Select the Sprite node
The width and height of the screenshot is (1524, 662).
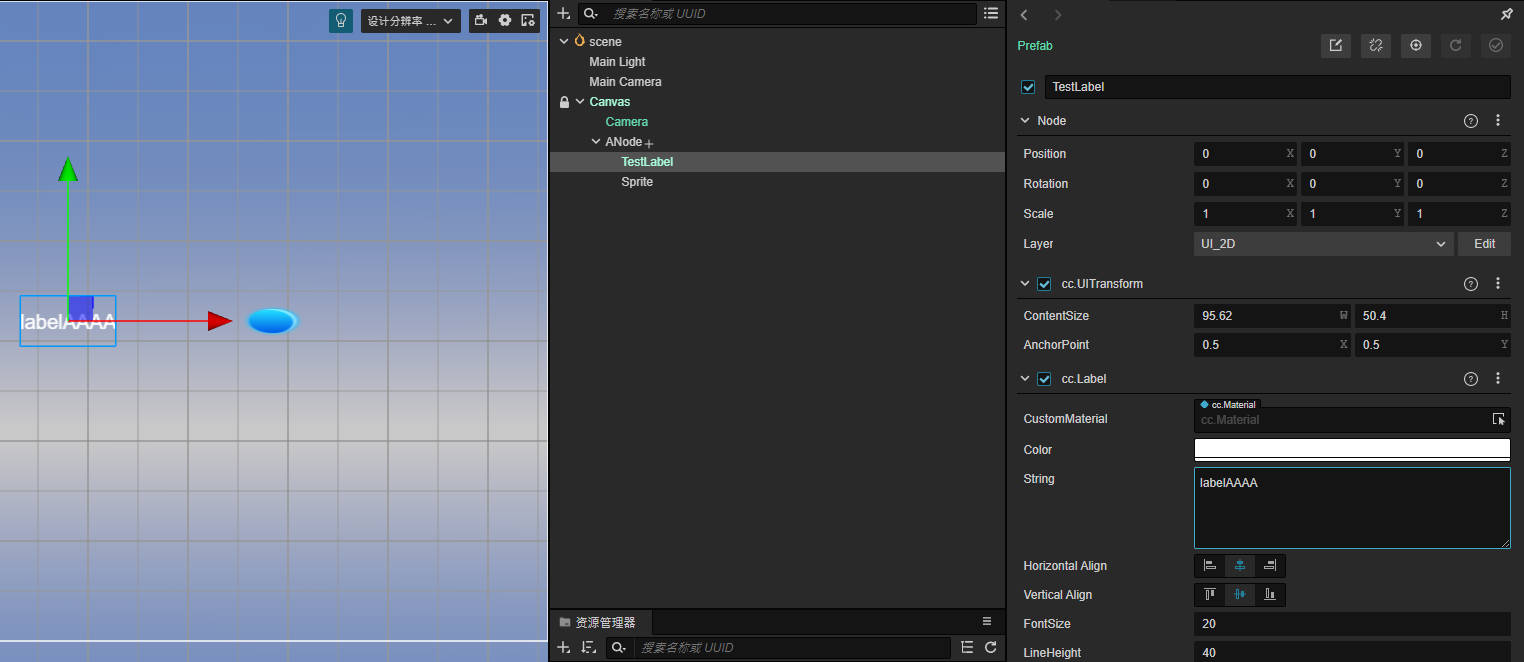637,182
